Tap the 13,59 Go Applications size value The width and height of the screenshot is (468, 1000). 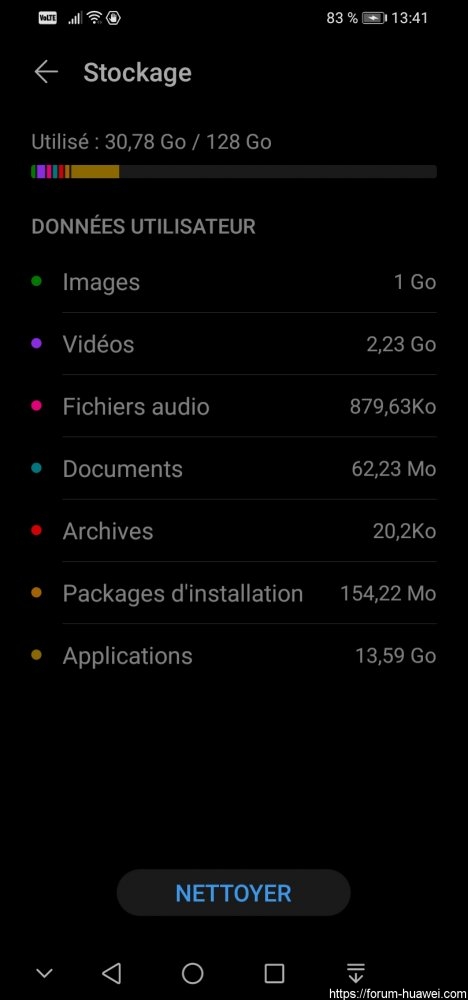(396, 656)
